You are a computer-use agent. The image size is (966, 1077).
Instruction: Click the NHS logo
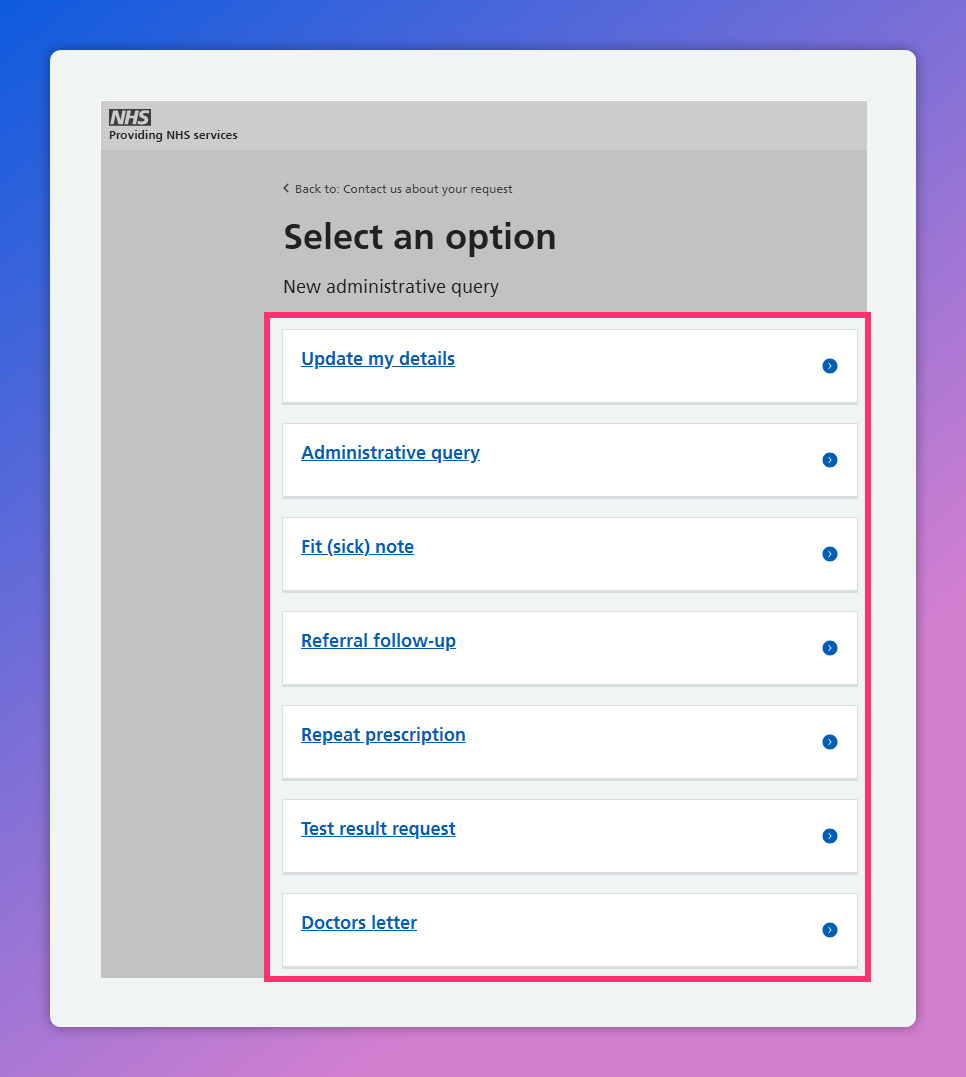130,117
